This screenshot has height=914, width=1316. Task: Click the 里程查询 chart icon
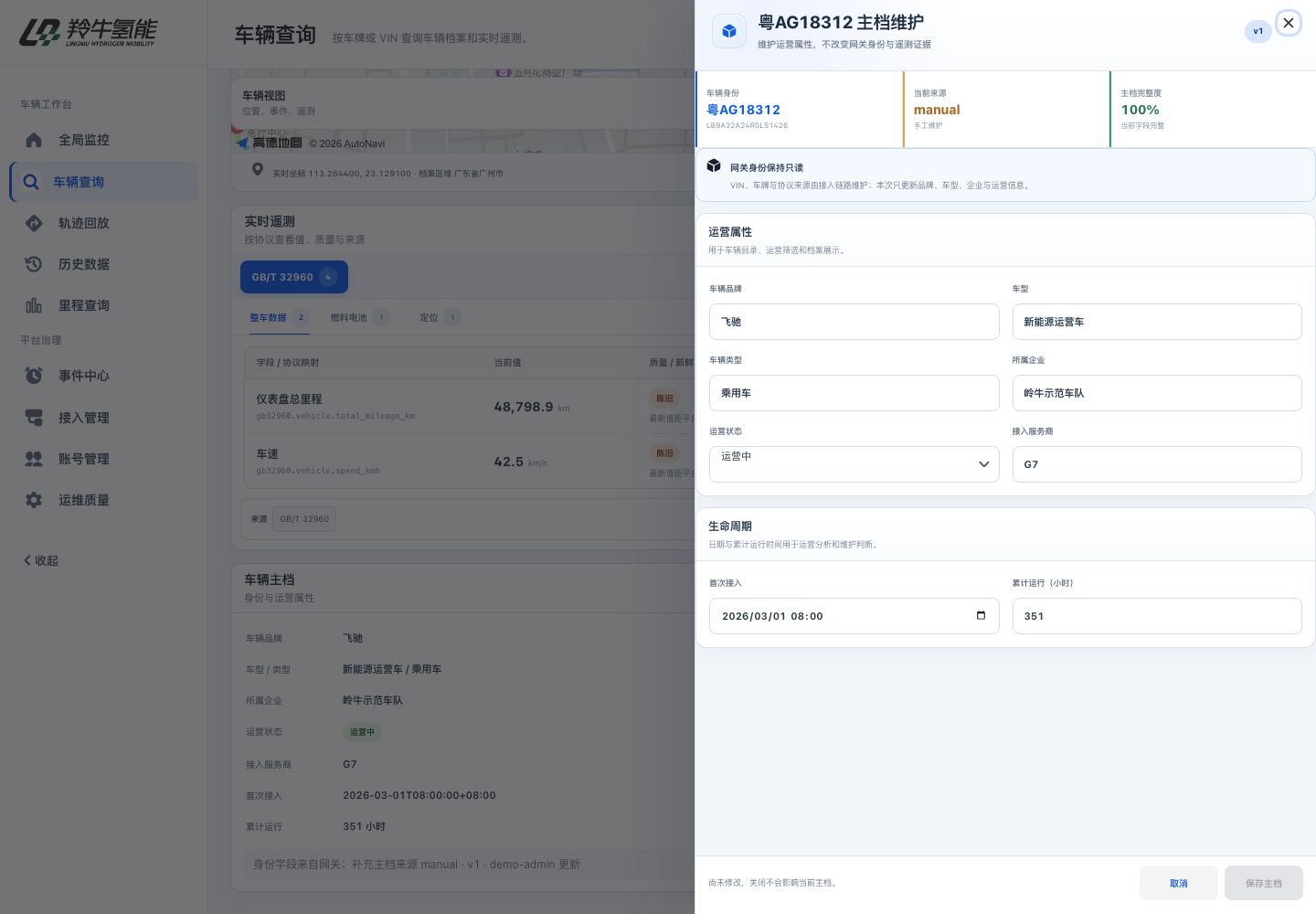tap(34, 305)
